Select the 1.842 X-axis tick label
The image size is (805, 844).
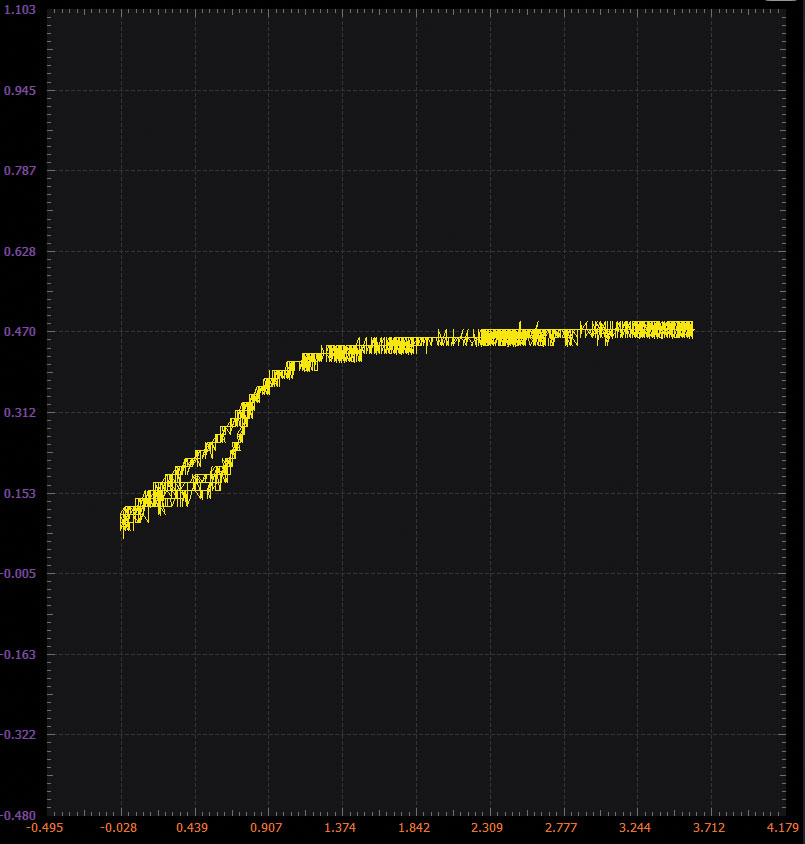(x=415, y=828)
